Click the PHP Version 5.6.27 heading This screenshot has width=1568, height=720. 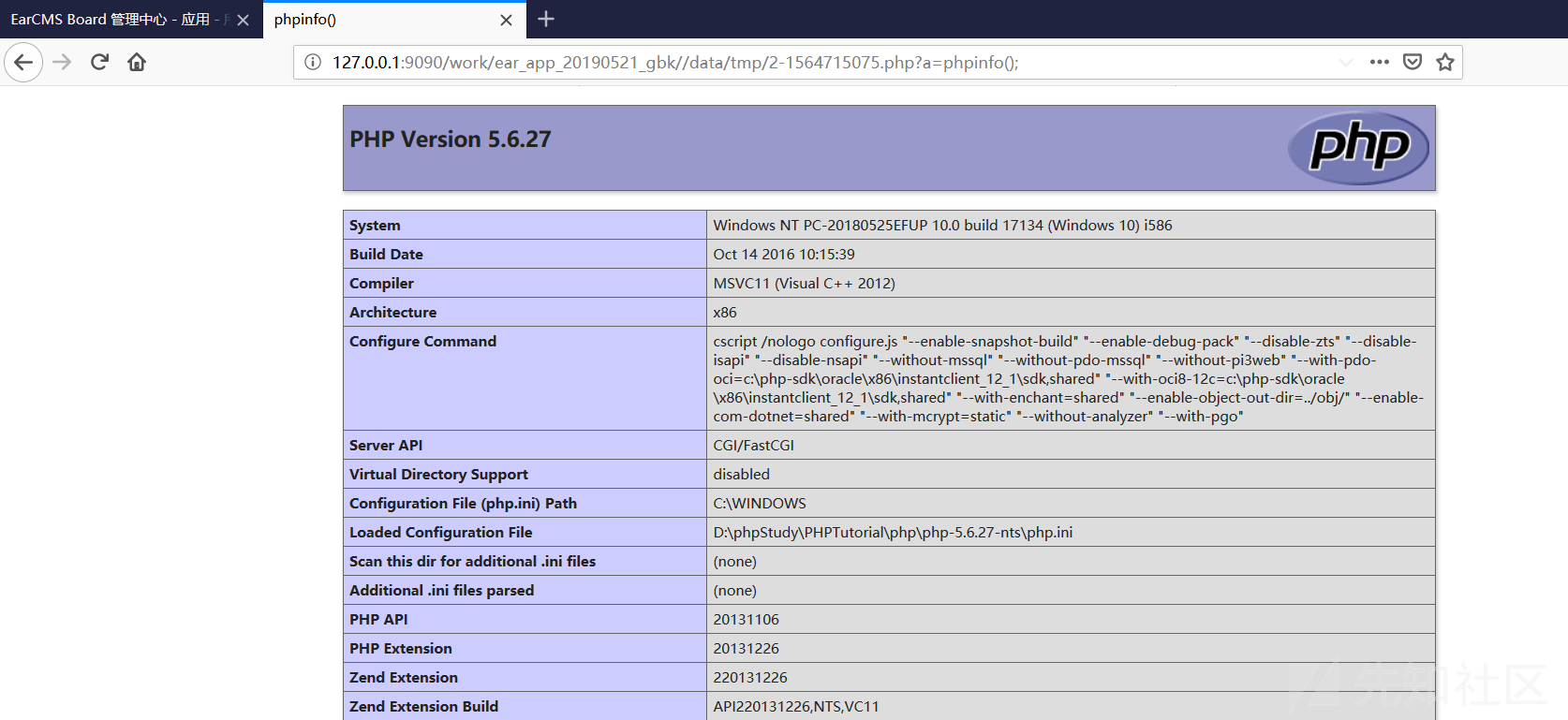451,140
